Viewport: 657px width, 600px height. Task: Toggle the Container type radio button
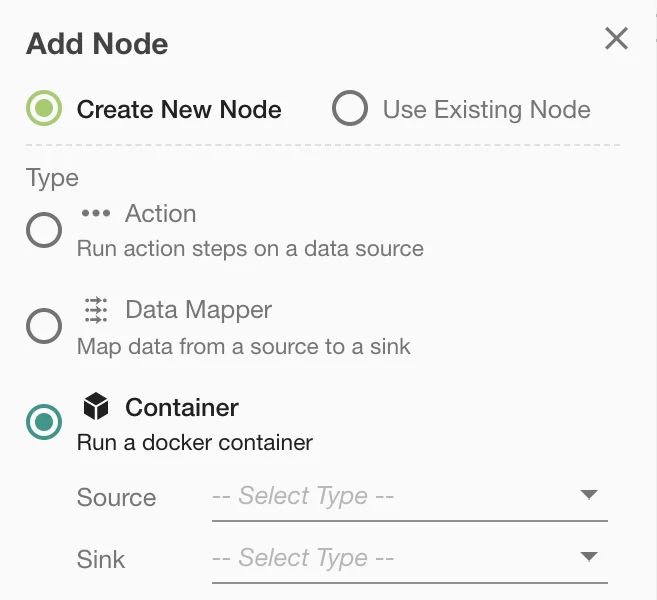coord(44,423)
